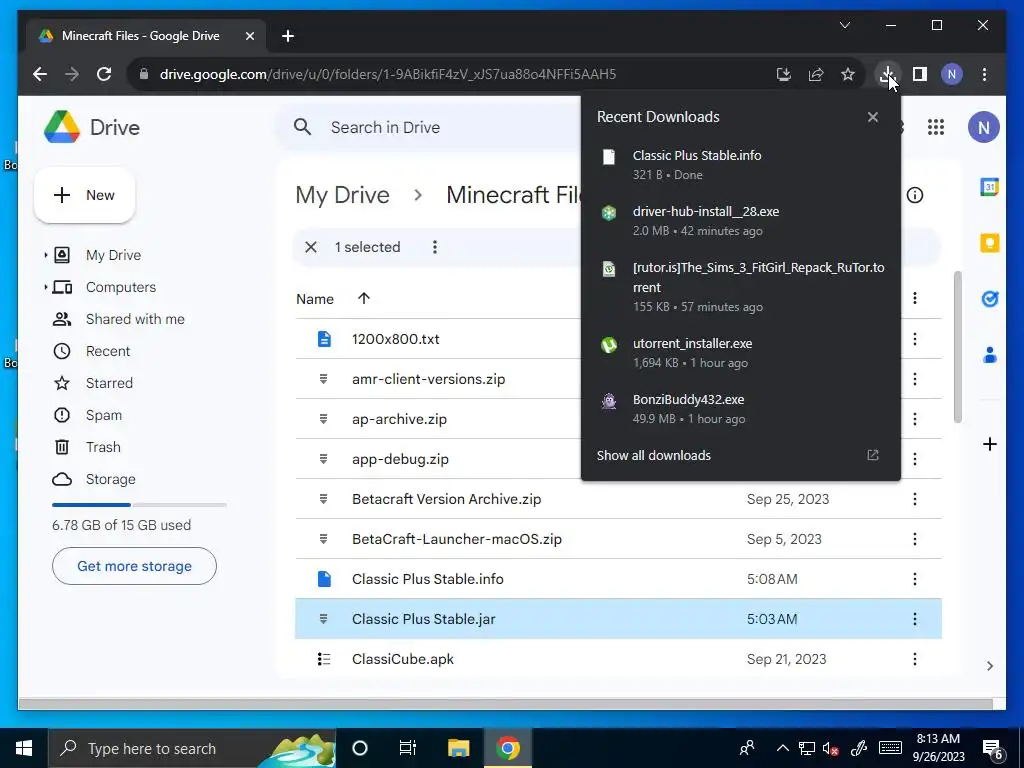Open more options for ClassiCube.apk
The width and height of the screenshot is (1024, 768).
[x=914, y=659]
